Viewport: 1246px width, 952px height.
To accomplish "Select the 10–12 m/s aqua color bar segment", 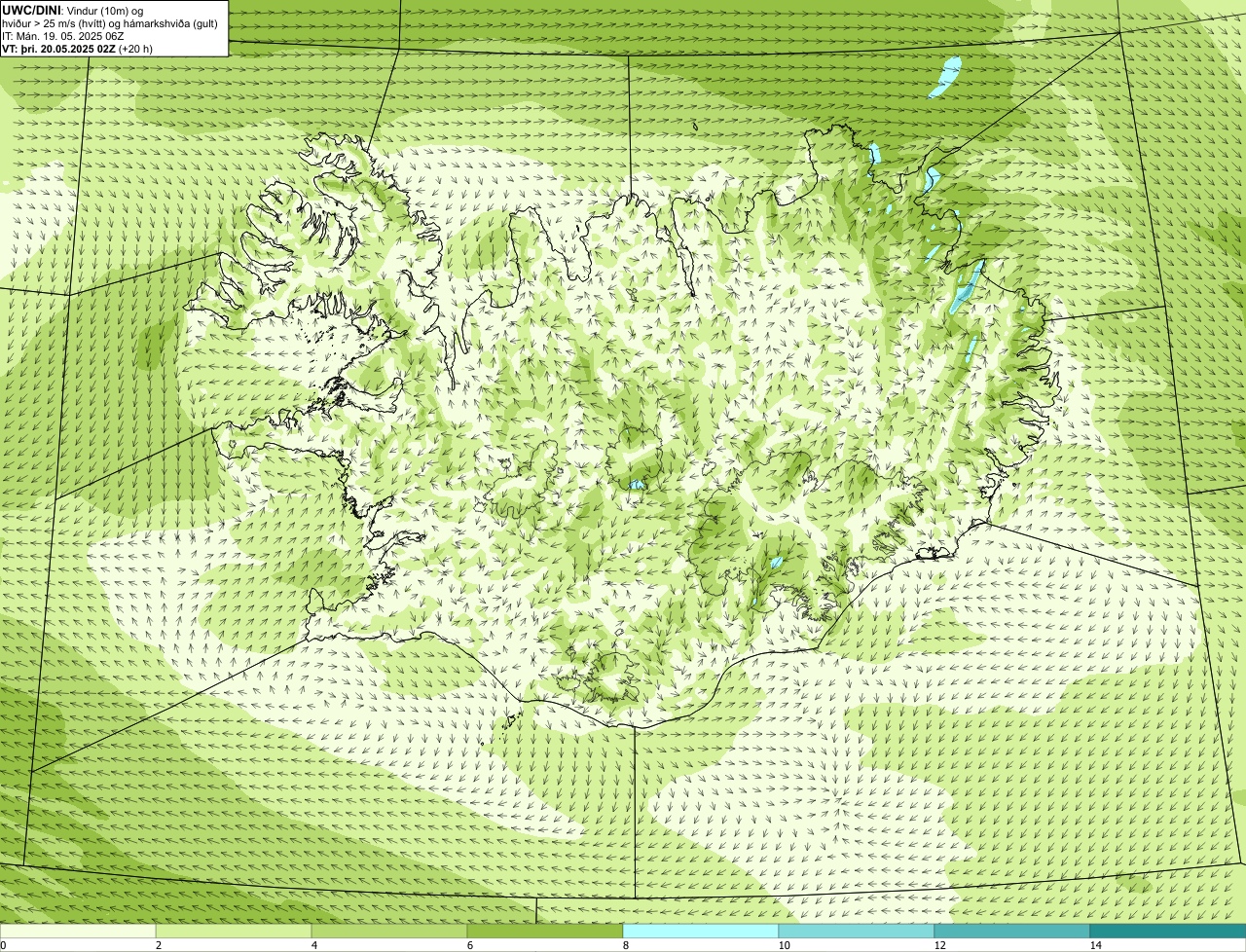I will tap(857, 931).
